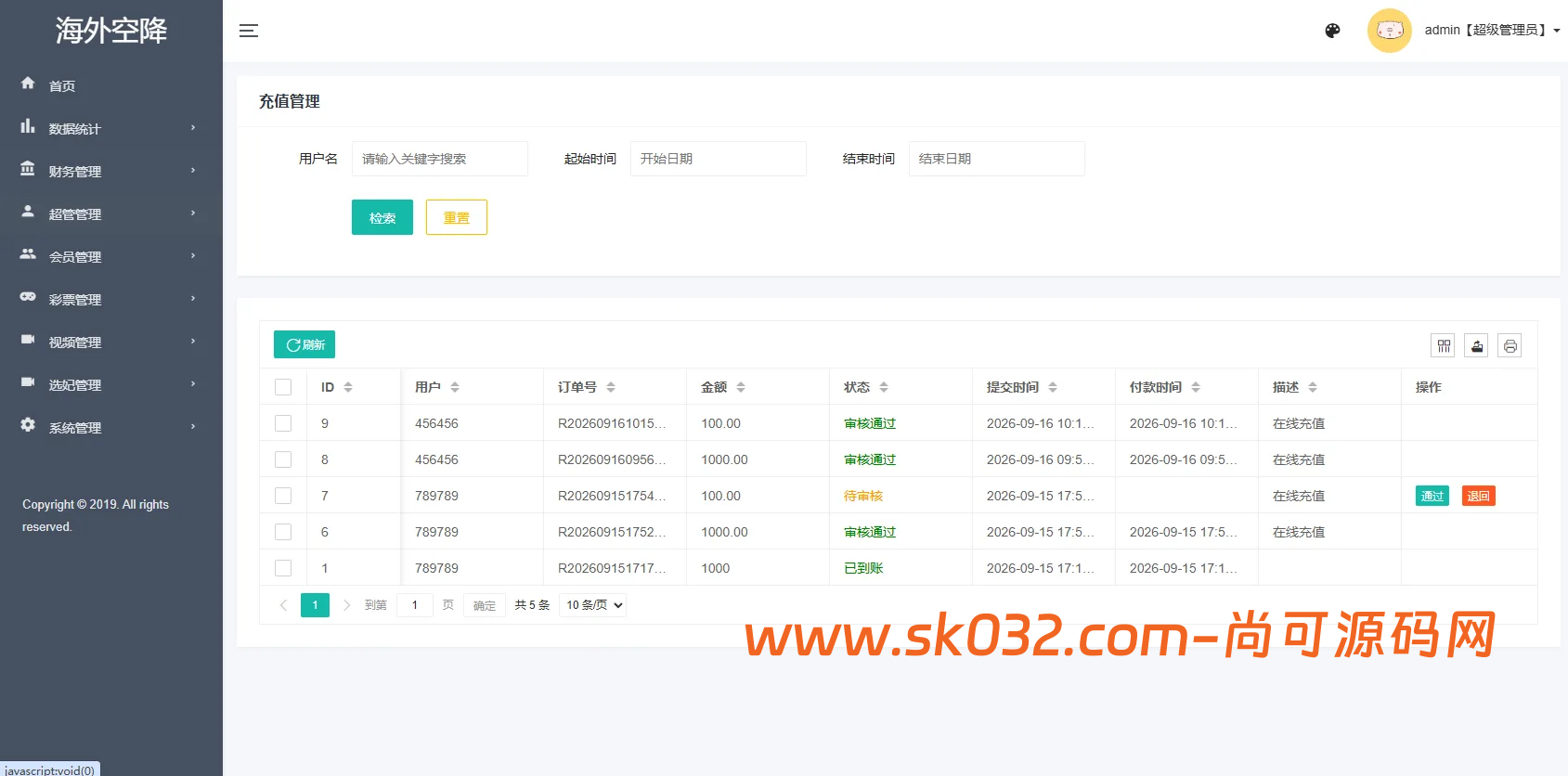Check the row with ID 8
1568x776 pixels.
(x=283, y=459)
